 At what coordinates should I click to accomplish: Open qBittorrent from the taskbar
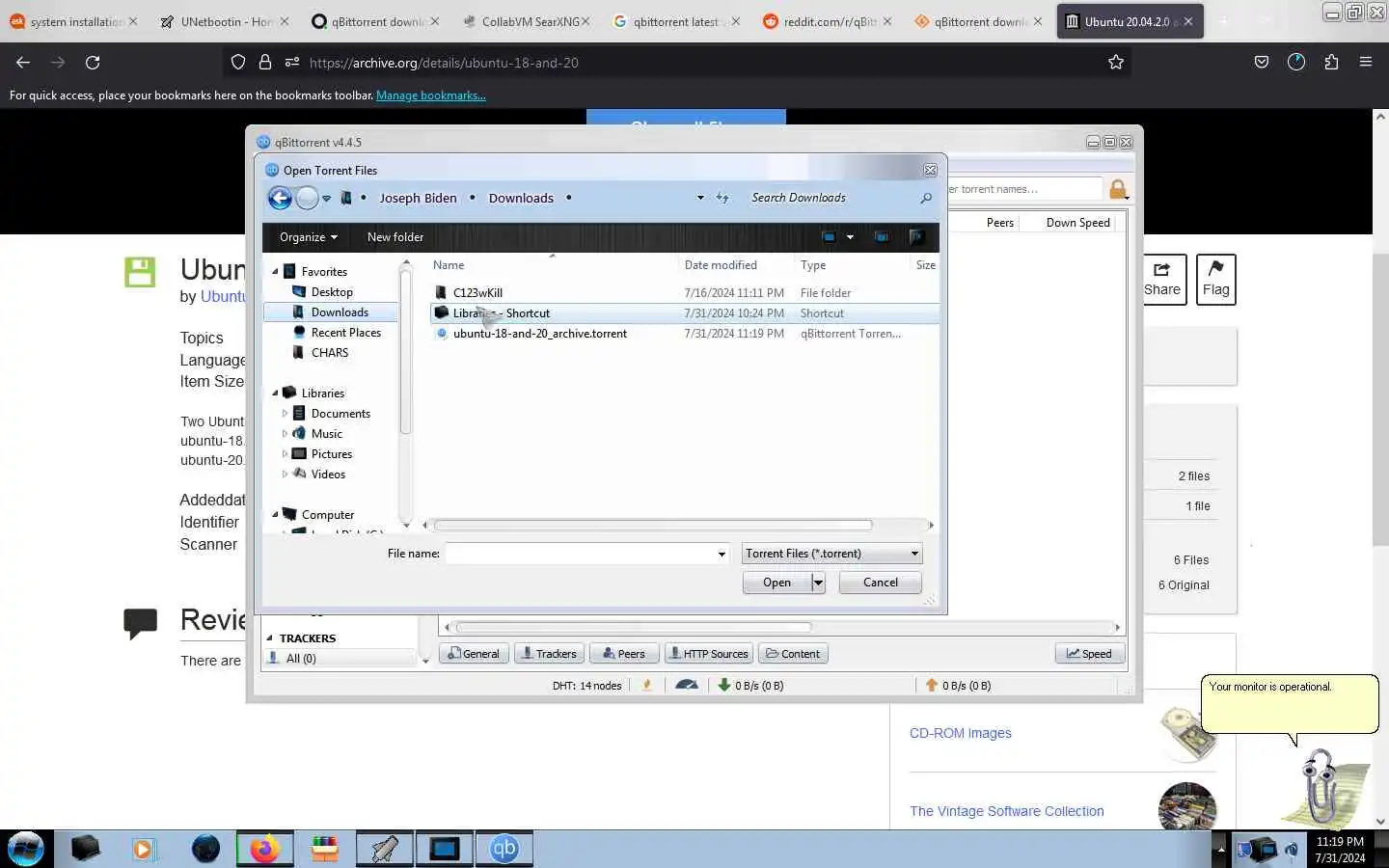pos(504,849)
